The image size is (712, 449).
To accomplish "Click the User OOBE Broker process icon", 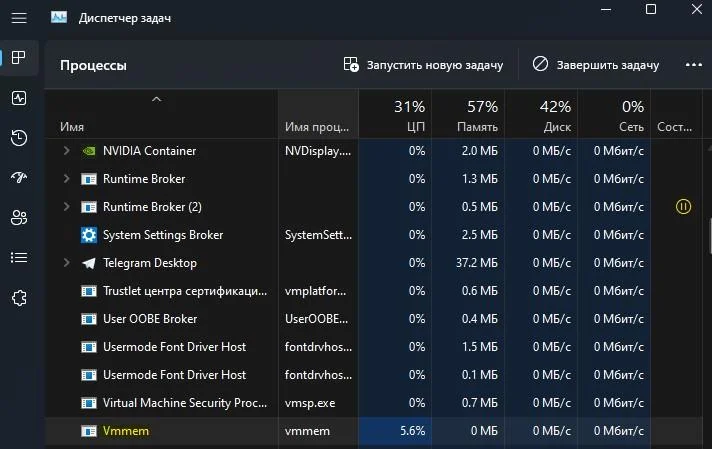I will click(89, 319).
